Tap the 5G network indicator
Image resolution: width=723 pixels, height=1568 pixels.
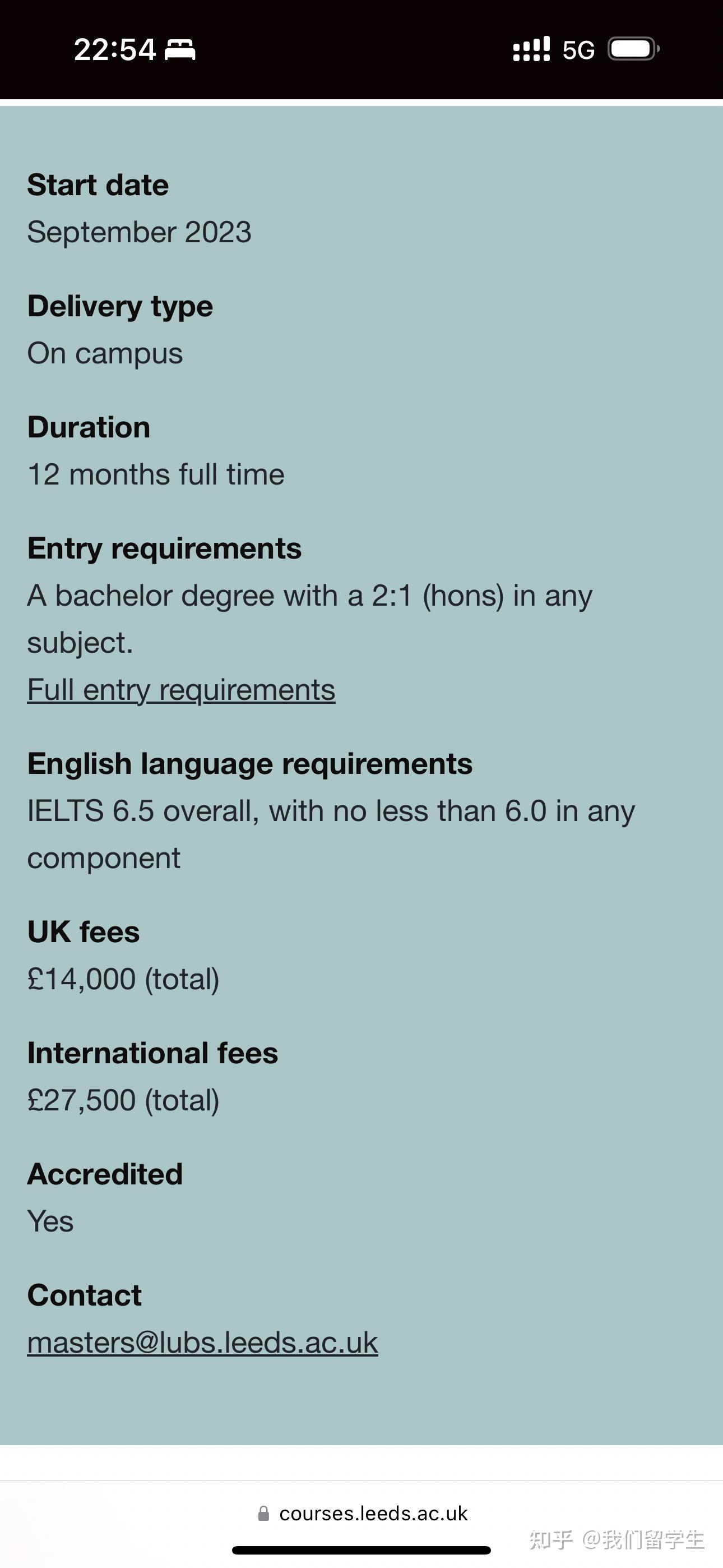(x=578, y=50)
